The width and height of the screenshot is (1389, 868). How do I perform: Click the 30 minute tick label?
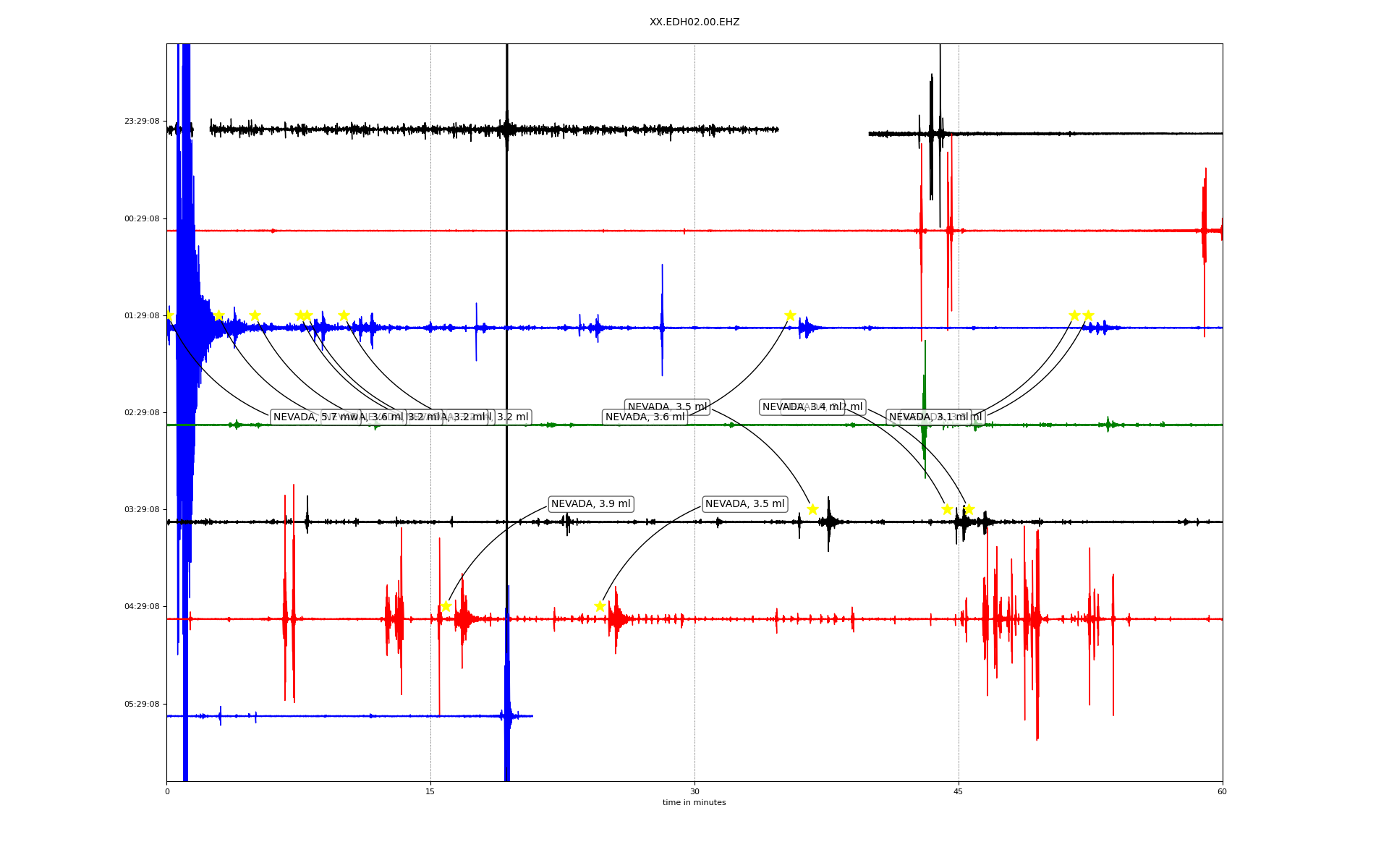point(694,791)
